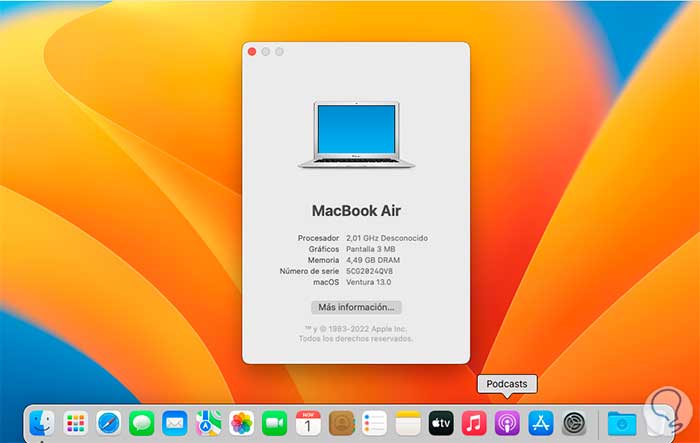
Task: Click the Número de serie label
Action: tap(309, 271)
